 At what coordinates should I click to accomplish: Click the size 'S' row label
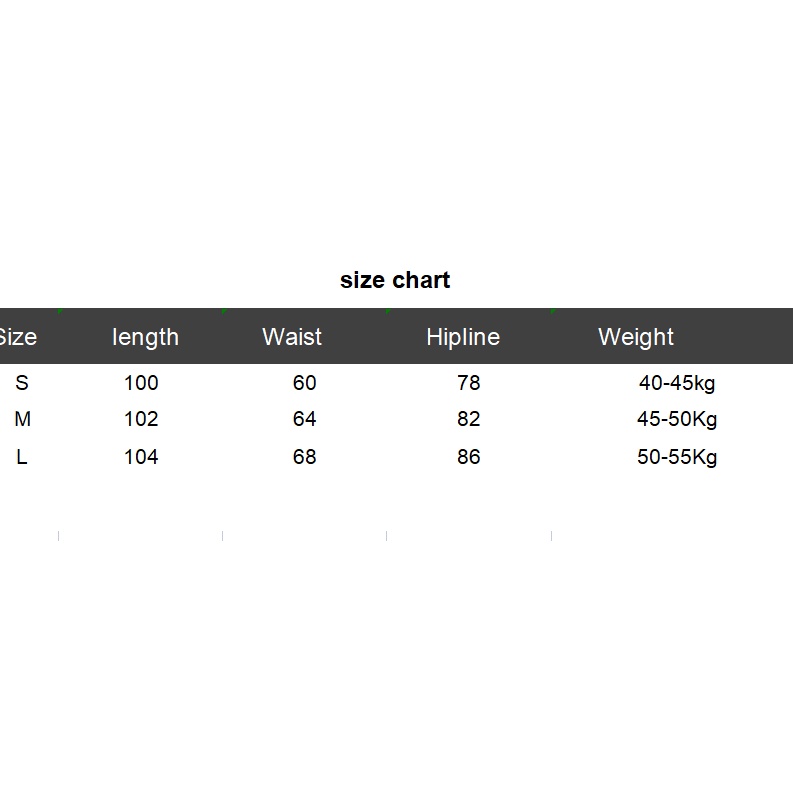click(22, 383)
